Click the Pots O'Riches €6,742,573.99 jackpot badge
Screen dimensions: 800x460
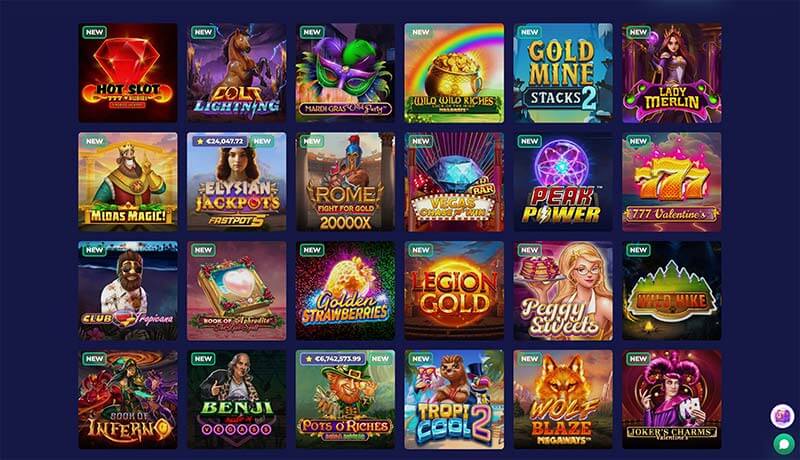pyautogui.click(x=333, y=359)
